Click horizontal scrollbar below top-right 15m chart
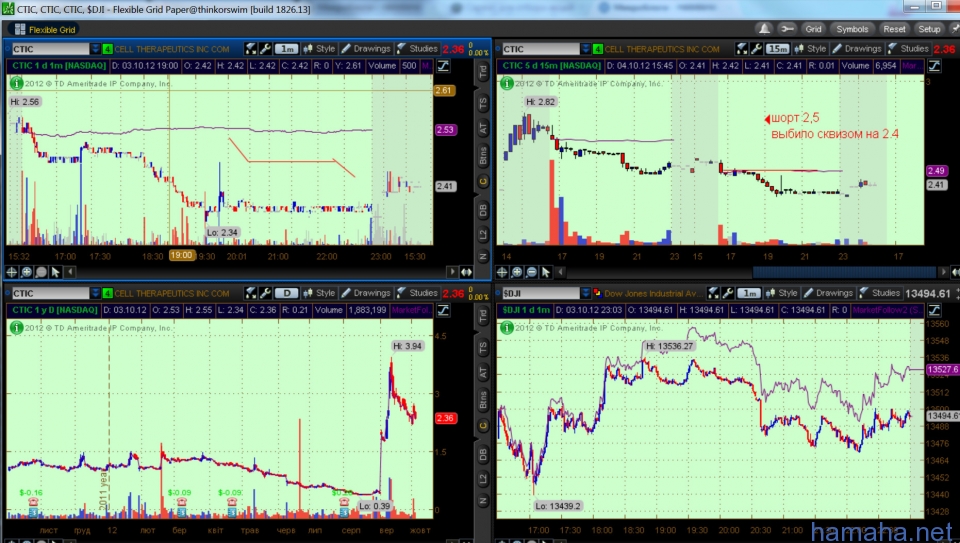 pos(844,272)
